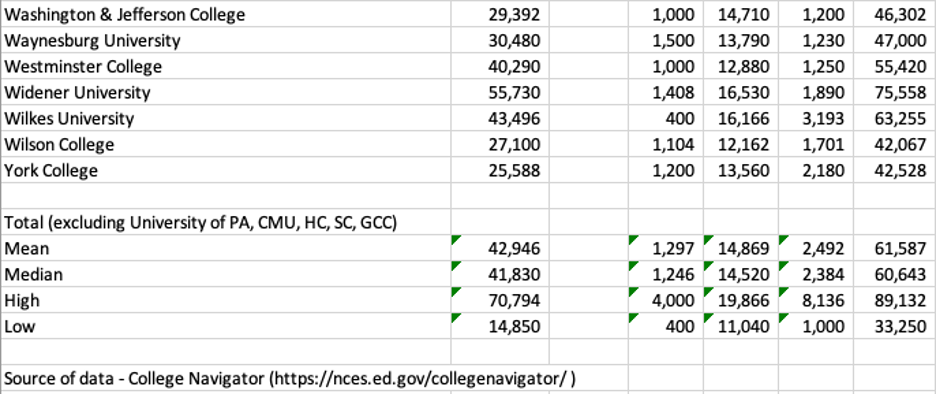Select the cell showing 13,790
Image resolution: width=936 pixels, height=394 pixels.
coord(741,41)
